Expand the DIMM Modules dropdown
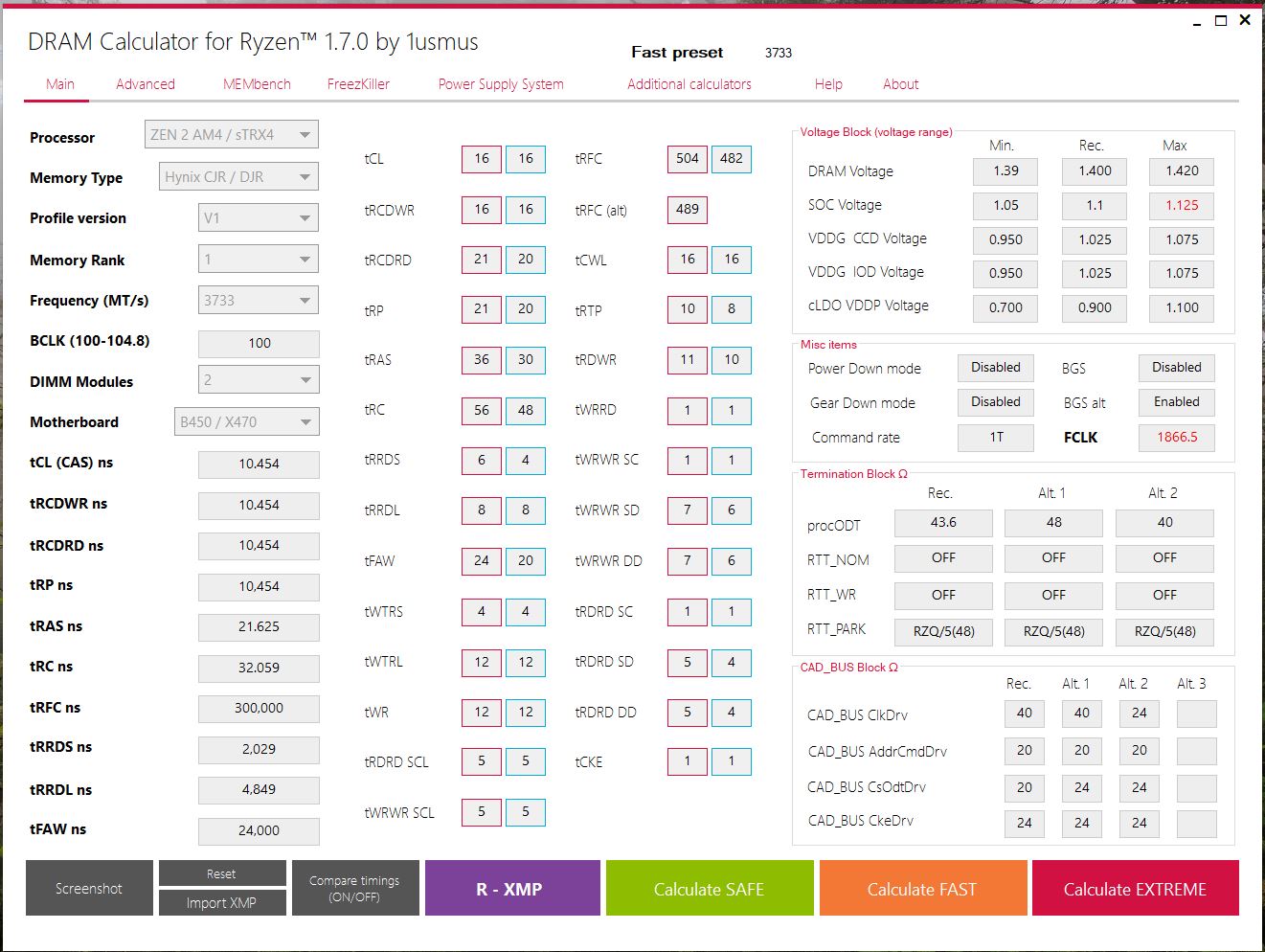The width and height of the screenshot is (1265, 952). point(259,380)
